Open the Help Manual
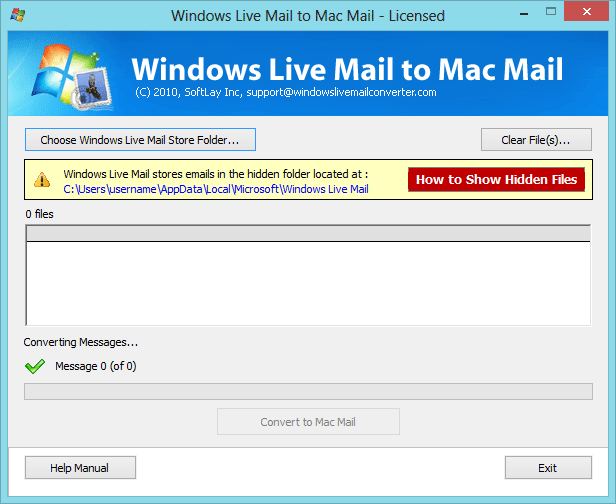This screenshot has height=504, width=616. [80, 467]
